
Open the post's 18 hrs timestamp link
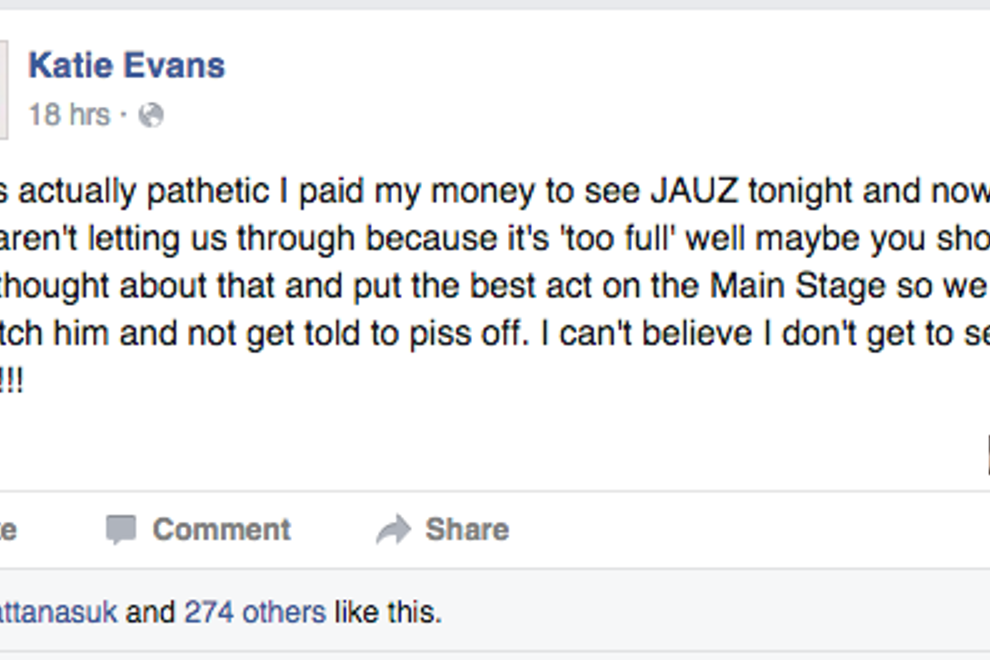point(68,115)
